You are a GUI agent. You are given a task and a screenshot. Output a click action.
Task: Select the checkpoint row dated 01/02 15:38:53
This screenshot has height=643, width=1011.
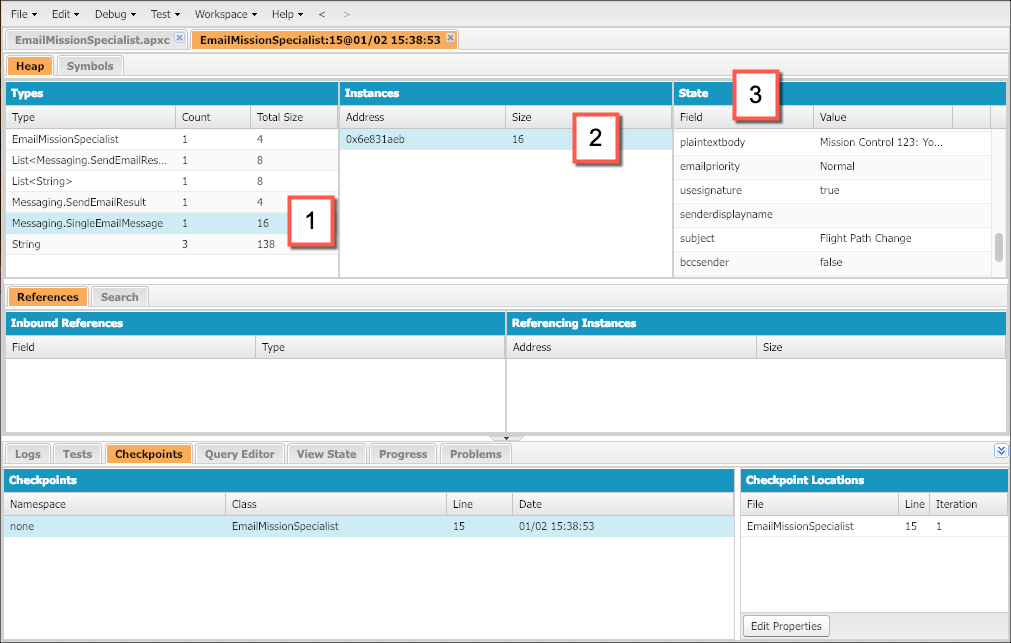pos(369,526)
